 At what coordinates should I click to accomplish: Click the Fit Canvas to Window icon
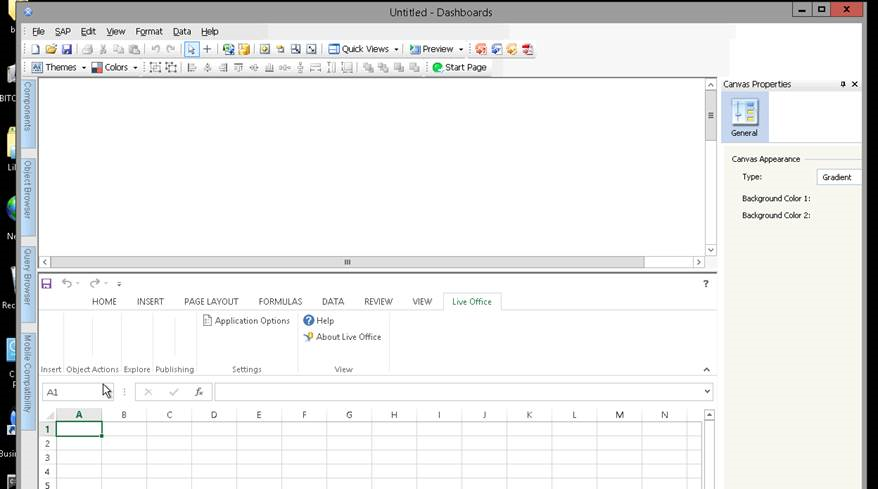311,49
